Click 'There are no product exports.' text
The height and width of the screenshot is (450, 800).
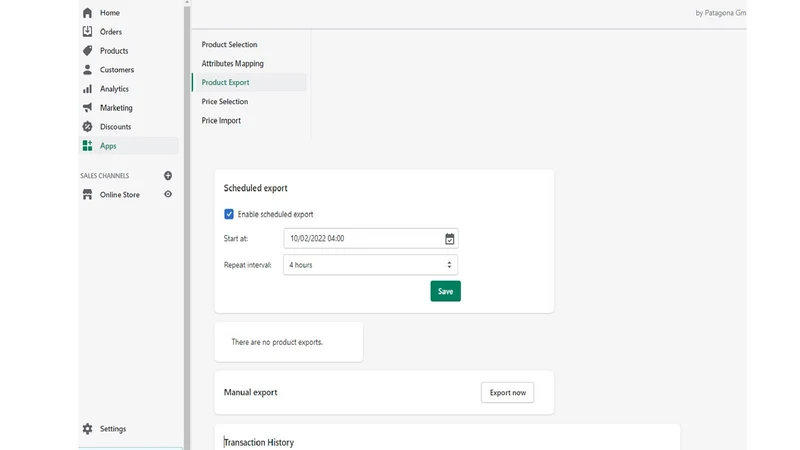point(277,342)
